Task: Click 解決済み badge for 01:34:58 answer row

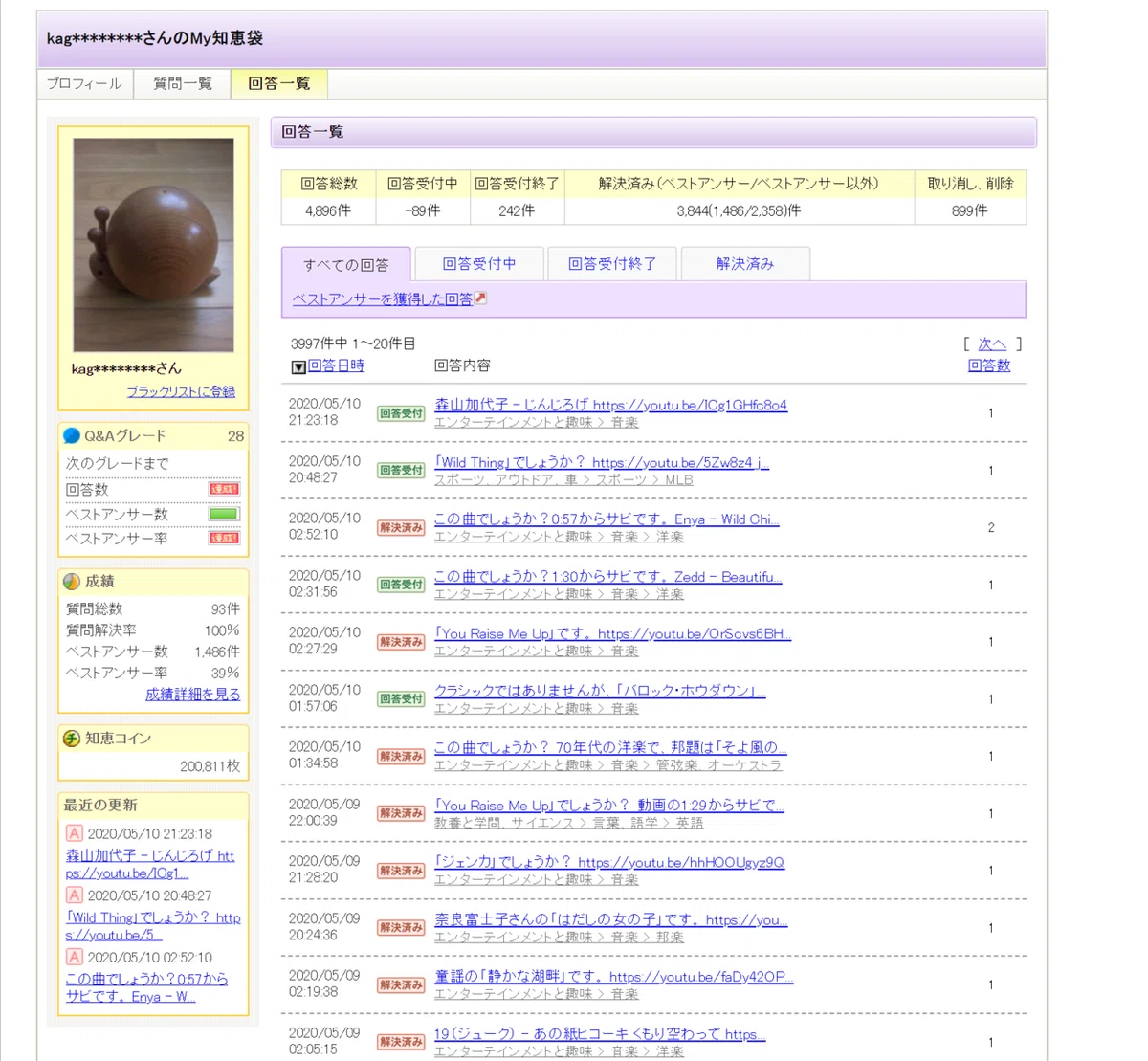Action: (401, 757)
